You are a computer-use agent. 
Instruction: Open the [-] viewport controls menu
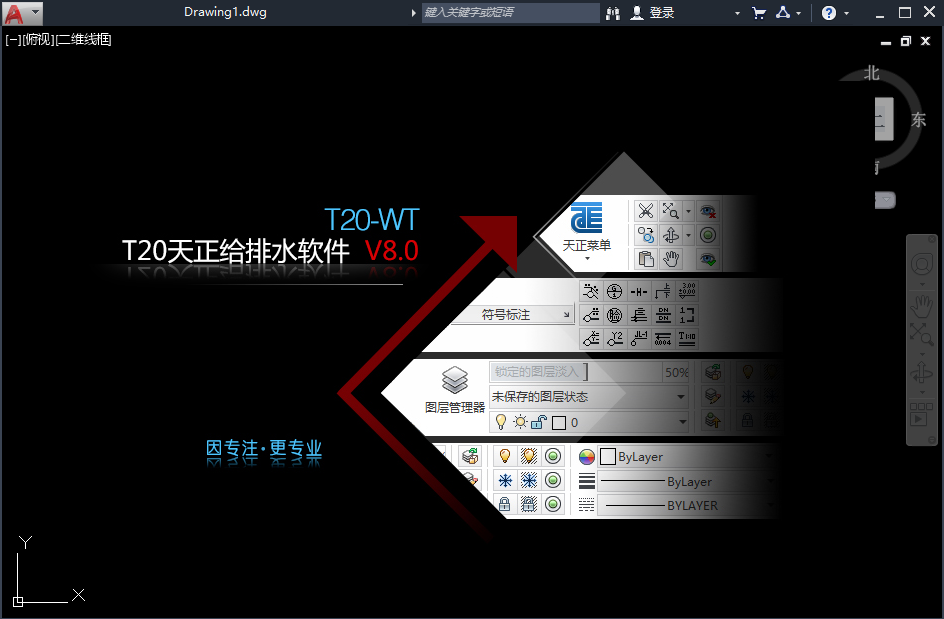[x=13, y=40]
